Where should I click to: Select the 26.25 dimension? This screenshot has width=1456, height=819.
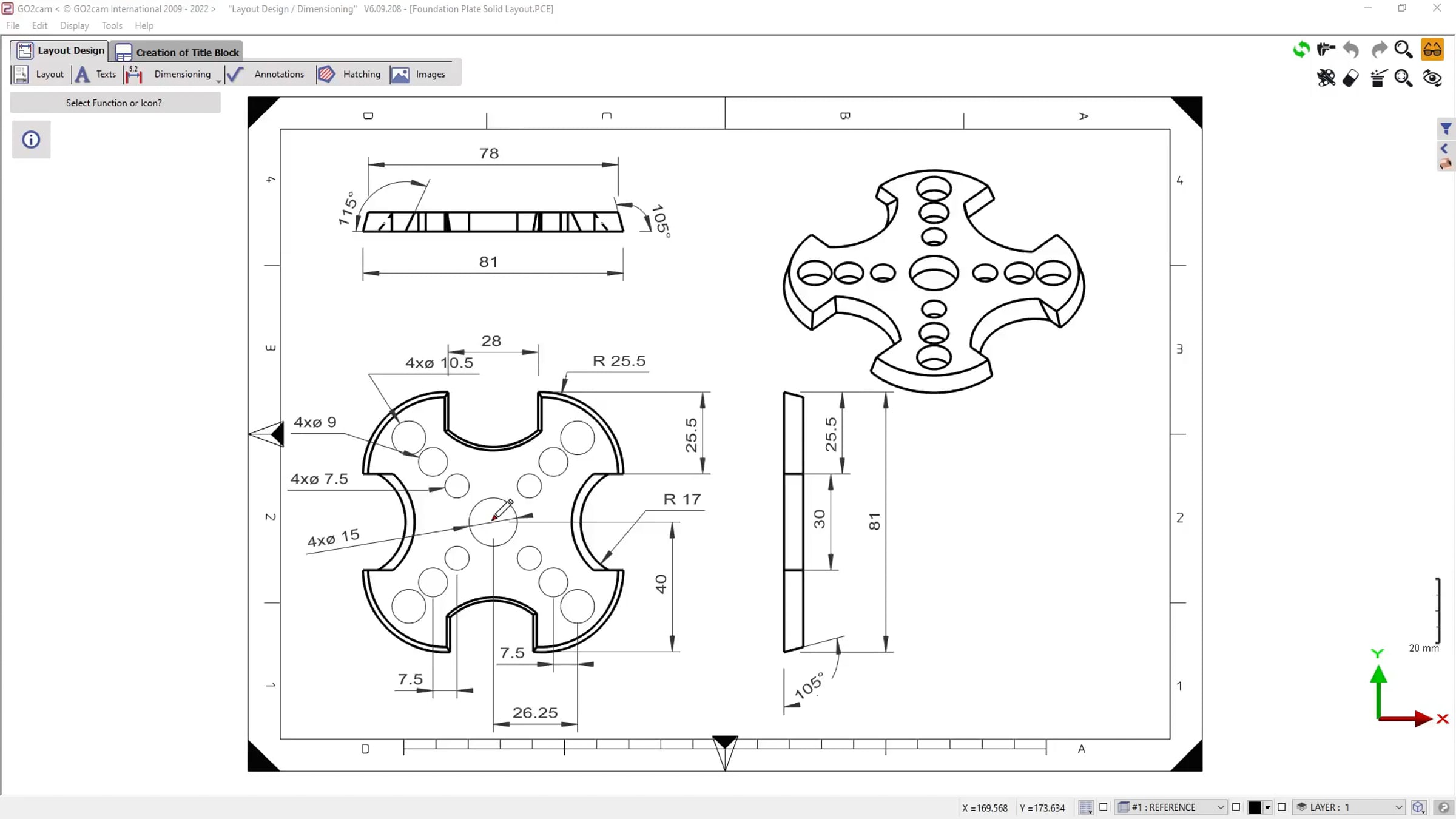[x=535, y=713]
